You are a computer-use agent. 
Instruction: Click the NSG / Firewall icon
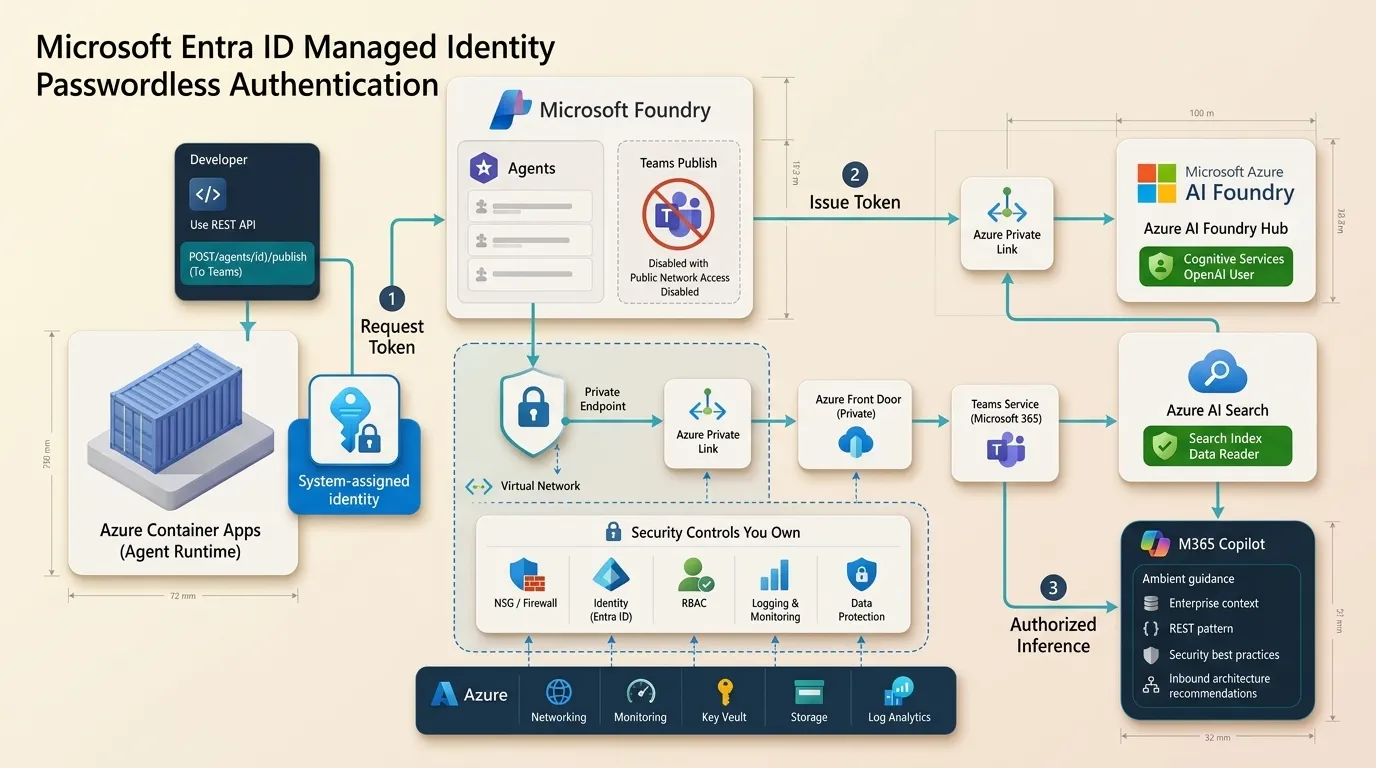tap(526, 576)
